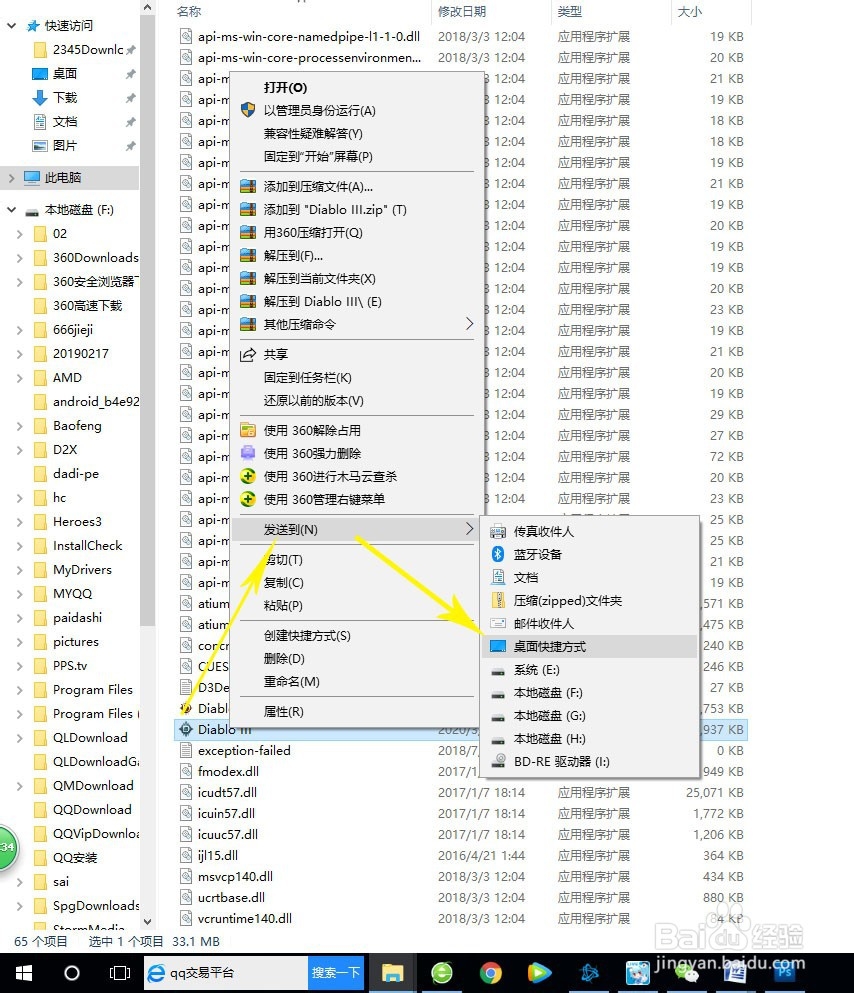Collapse the Local Disk (F:) node
Screen dimensions: 854x993
click(11, 210)
